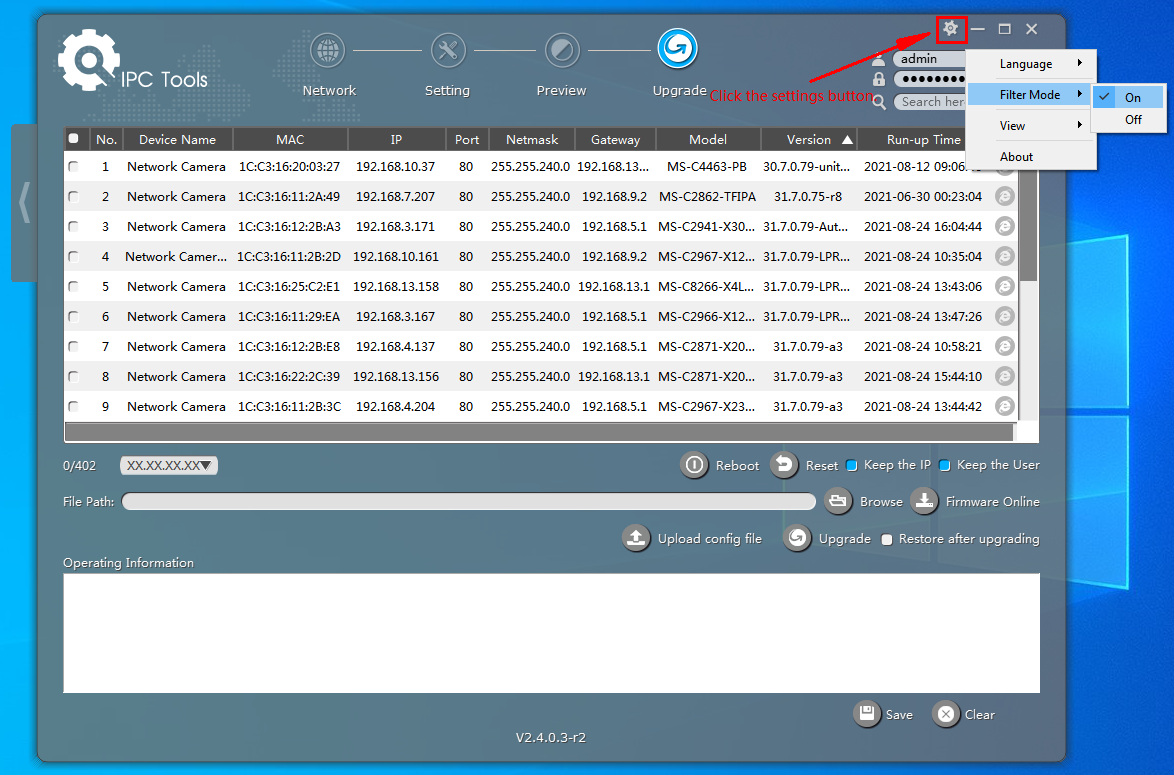Expand the left side panel arrow
Image resolution: width=1174 pixels, height=775 pixels.
(x=24, y=202)
